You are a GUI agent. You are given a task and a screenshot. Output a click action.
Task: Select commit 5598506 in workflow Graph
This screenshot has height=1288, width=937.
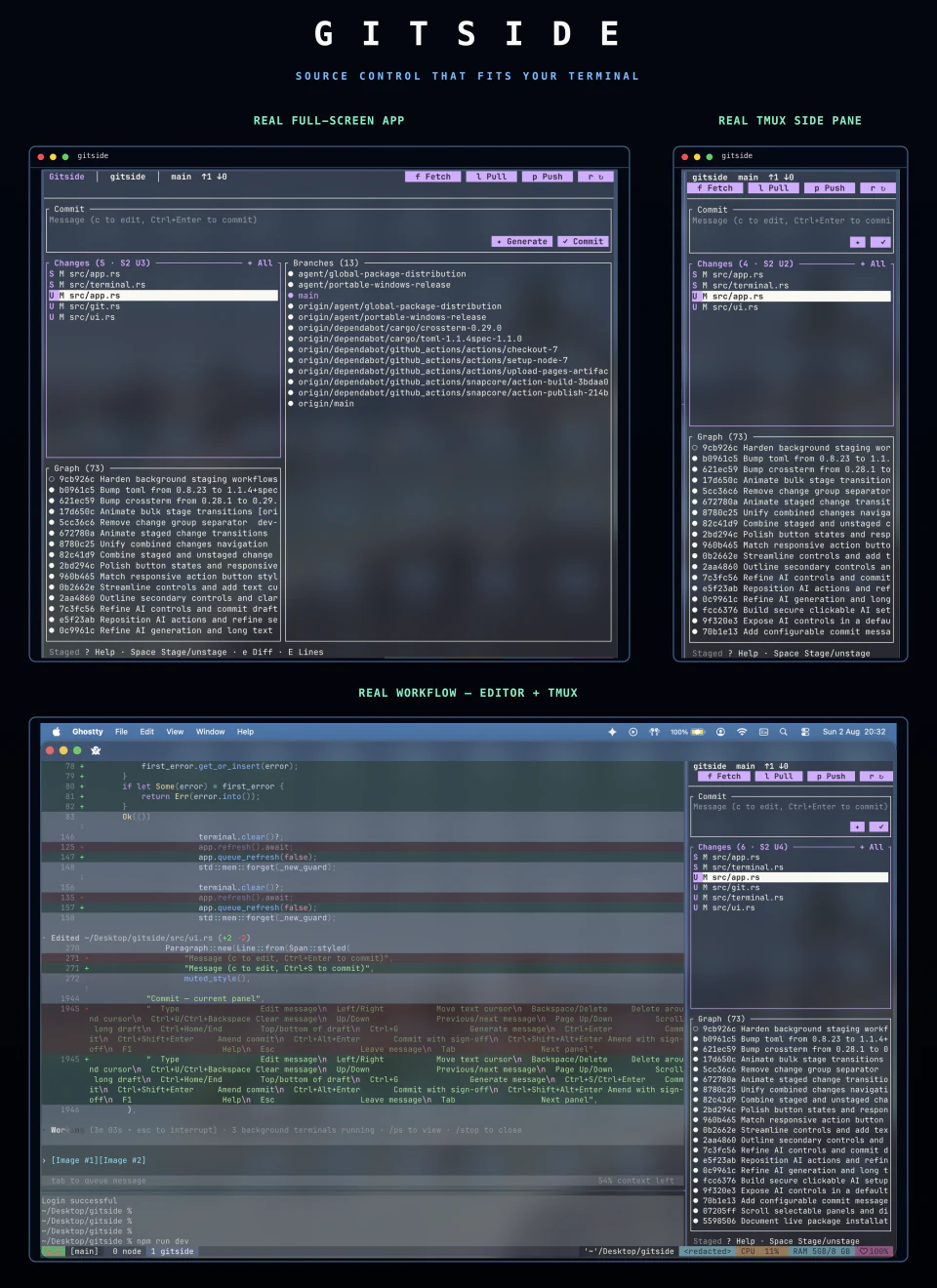pos(790,1221)
